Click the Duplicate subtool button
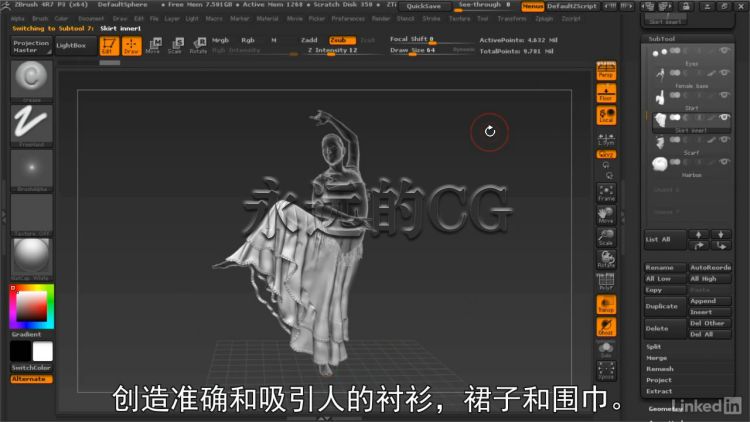750x422 pixels. (664, 306)
